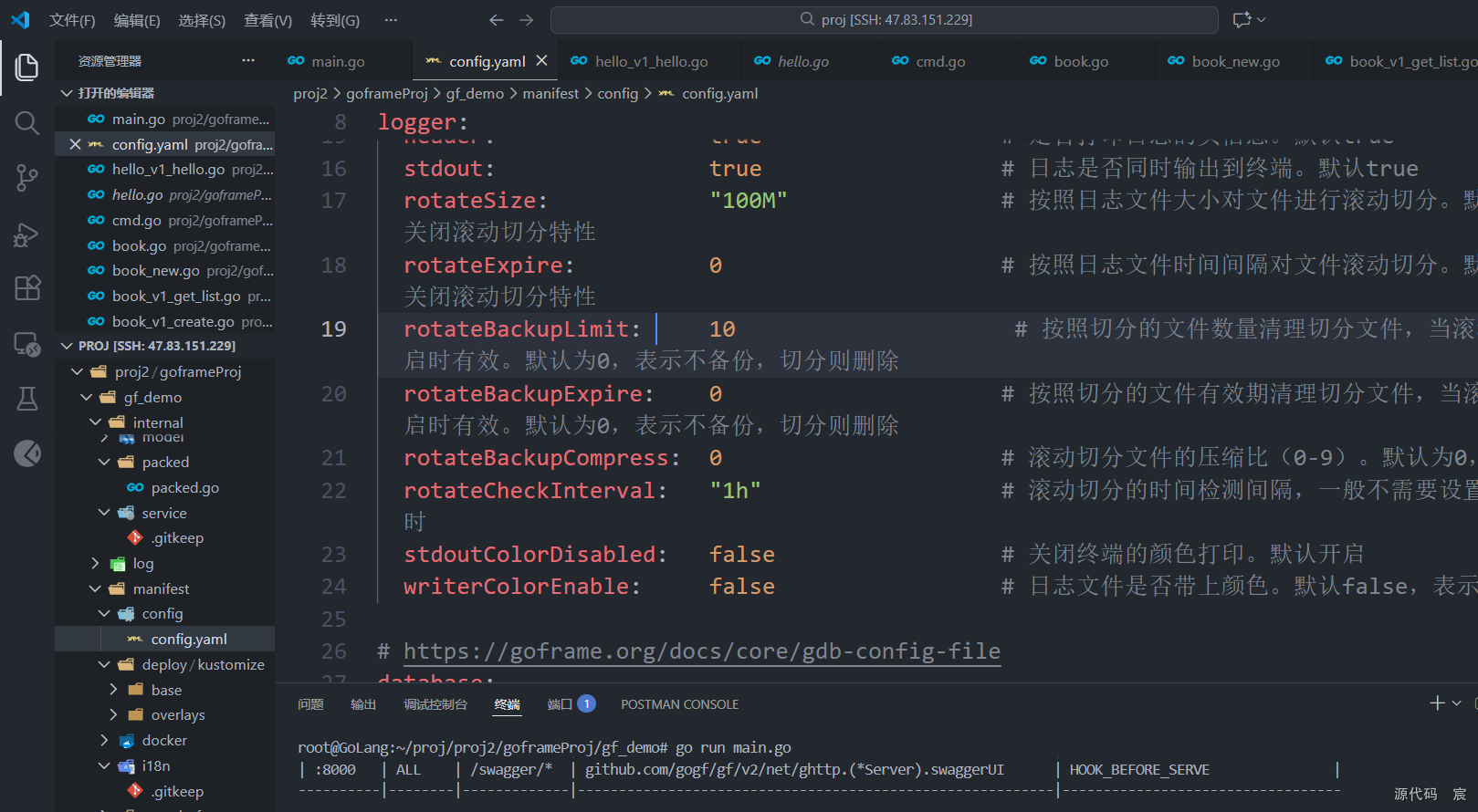Open goframe.org gdb-config-file link
Screen dimensions: 1478x812
click(702, 651)
